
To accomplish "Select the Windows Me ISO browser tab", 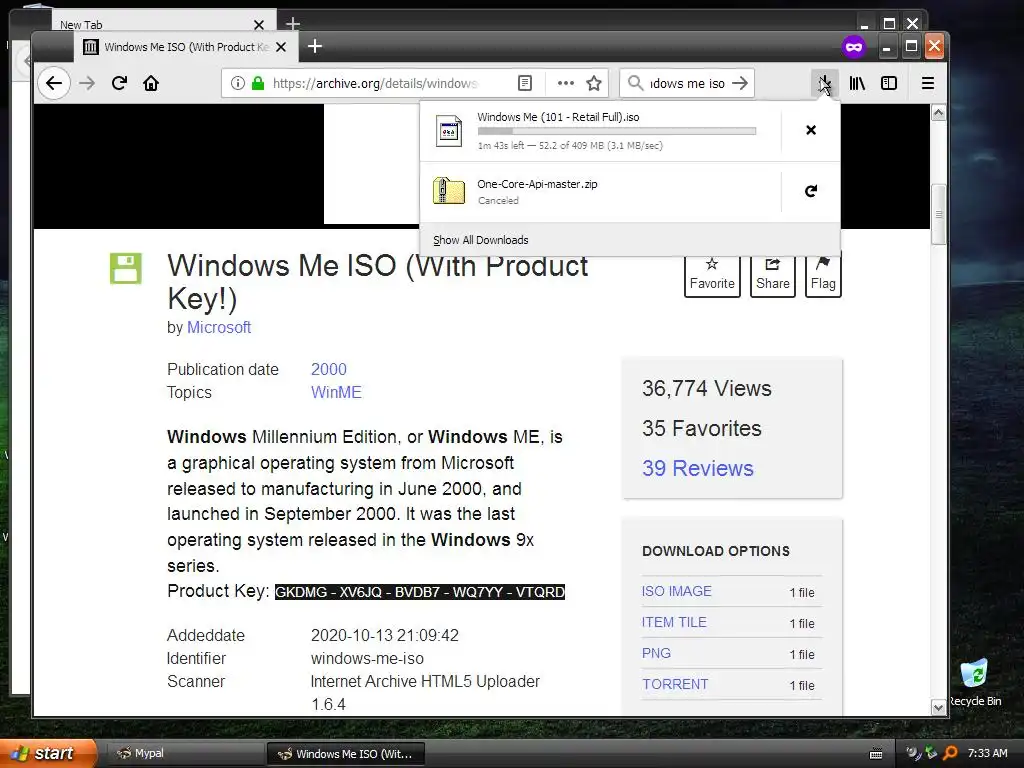I will (185, 47).
